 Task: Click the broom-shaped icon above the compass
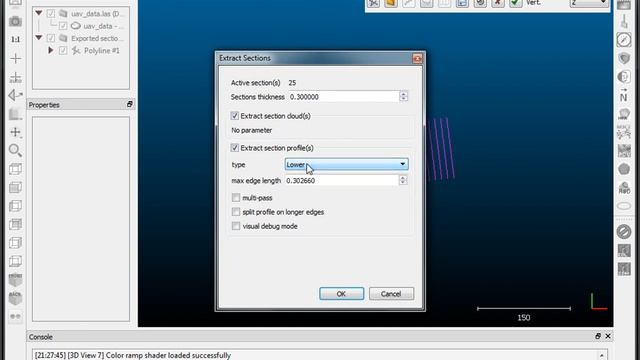pos(624,22)
